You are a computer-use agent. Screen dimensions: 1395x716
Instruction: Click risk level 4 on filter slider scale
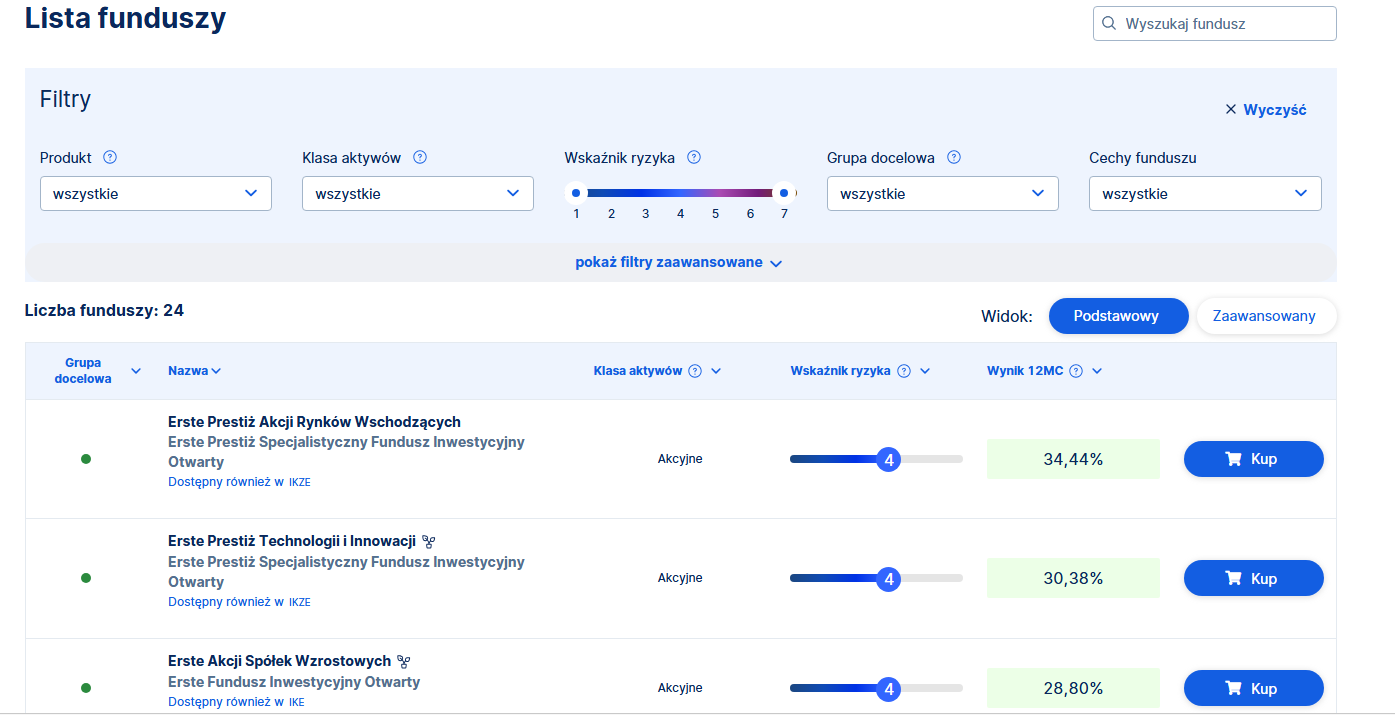coord(681,213)
